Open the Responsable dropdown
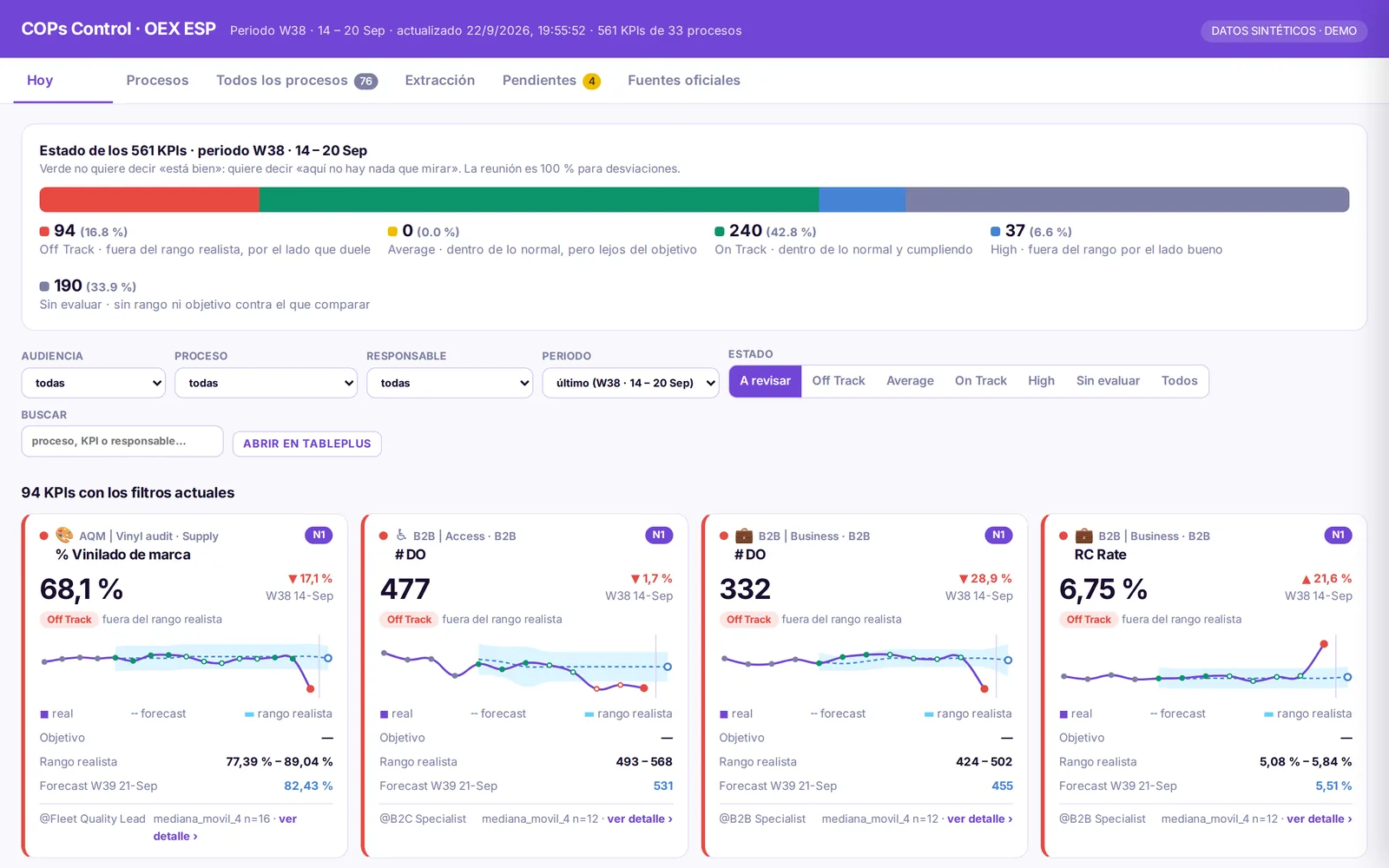The height and width of the screenshot is (868, 1389). 450,383
